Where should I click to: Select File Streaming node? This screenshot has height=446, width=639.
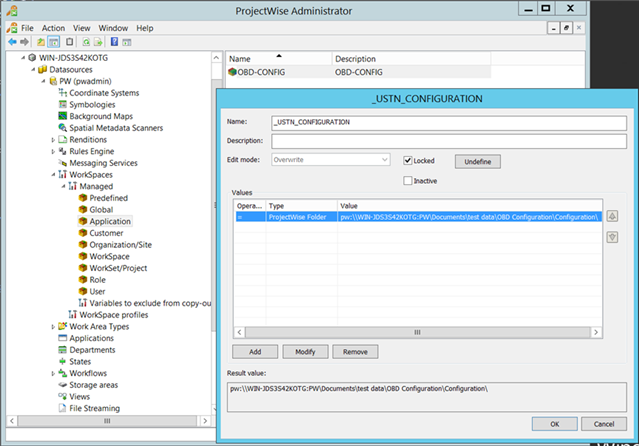point(95,408)
